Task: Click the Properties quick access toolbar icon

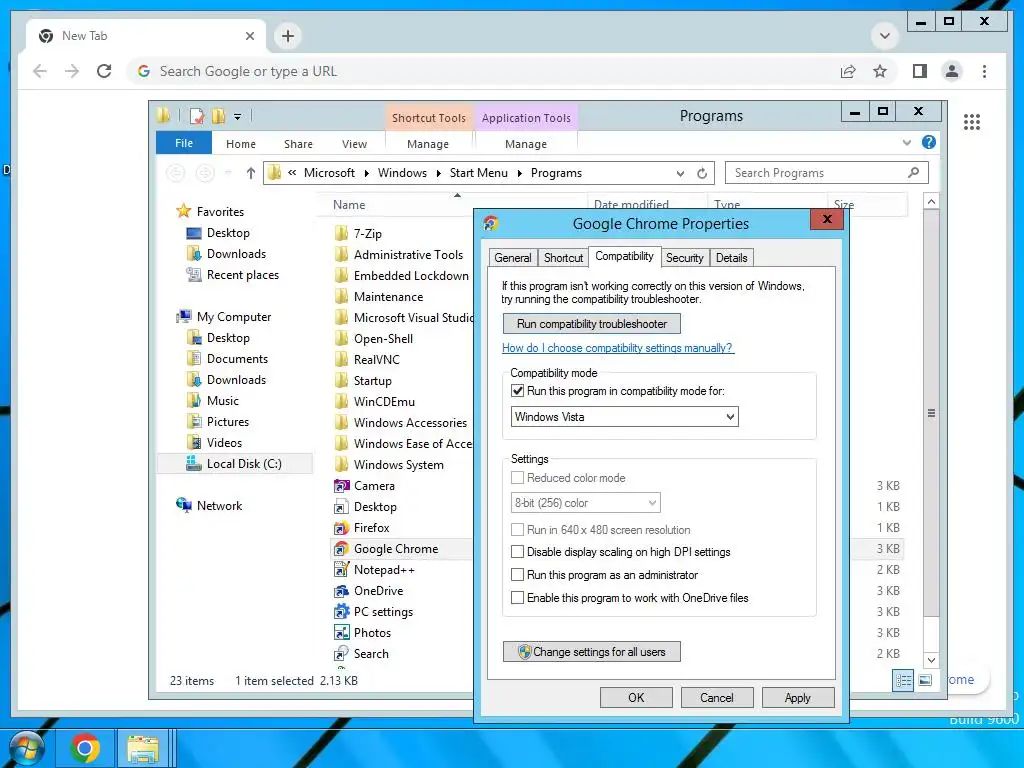Action: point(197,116)
